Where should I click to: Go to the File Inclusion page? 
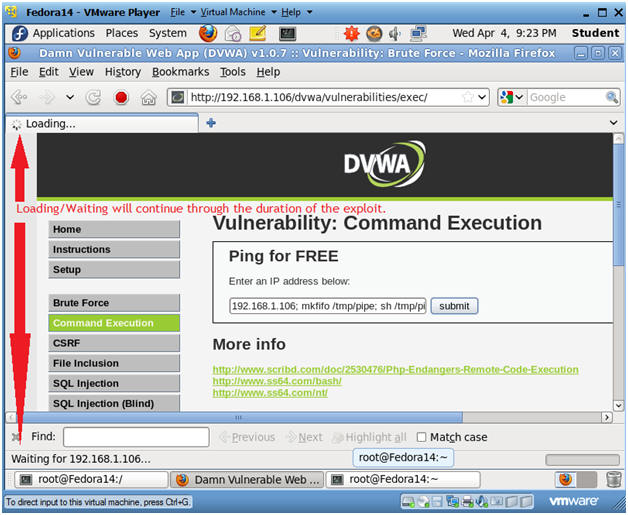114,363
